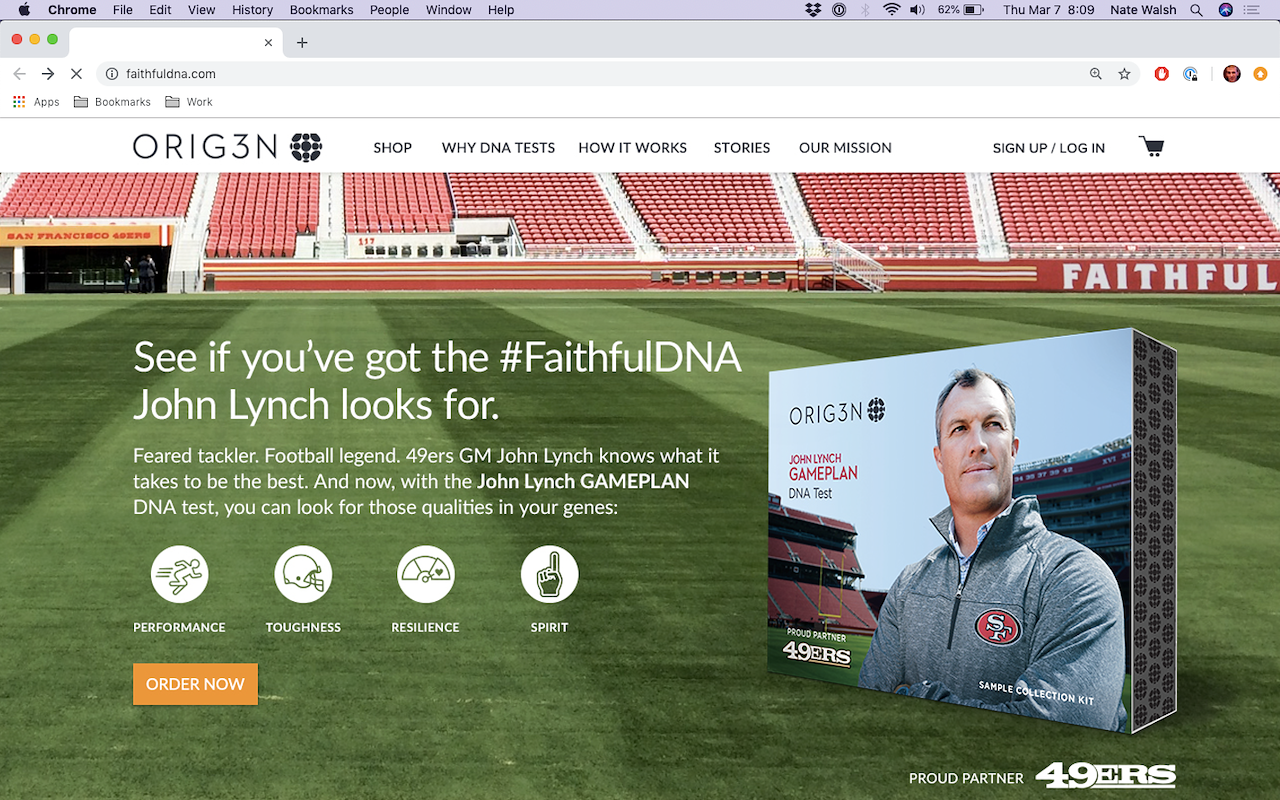Open WHY DNA TESTS page
Viewport: 1280px width, 800px height.
click(498, 148)
